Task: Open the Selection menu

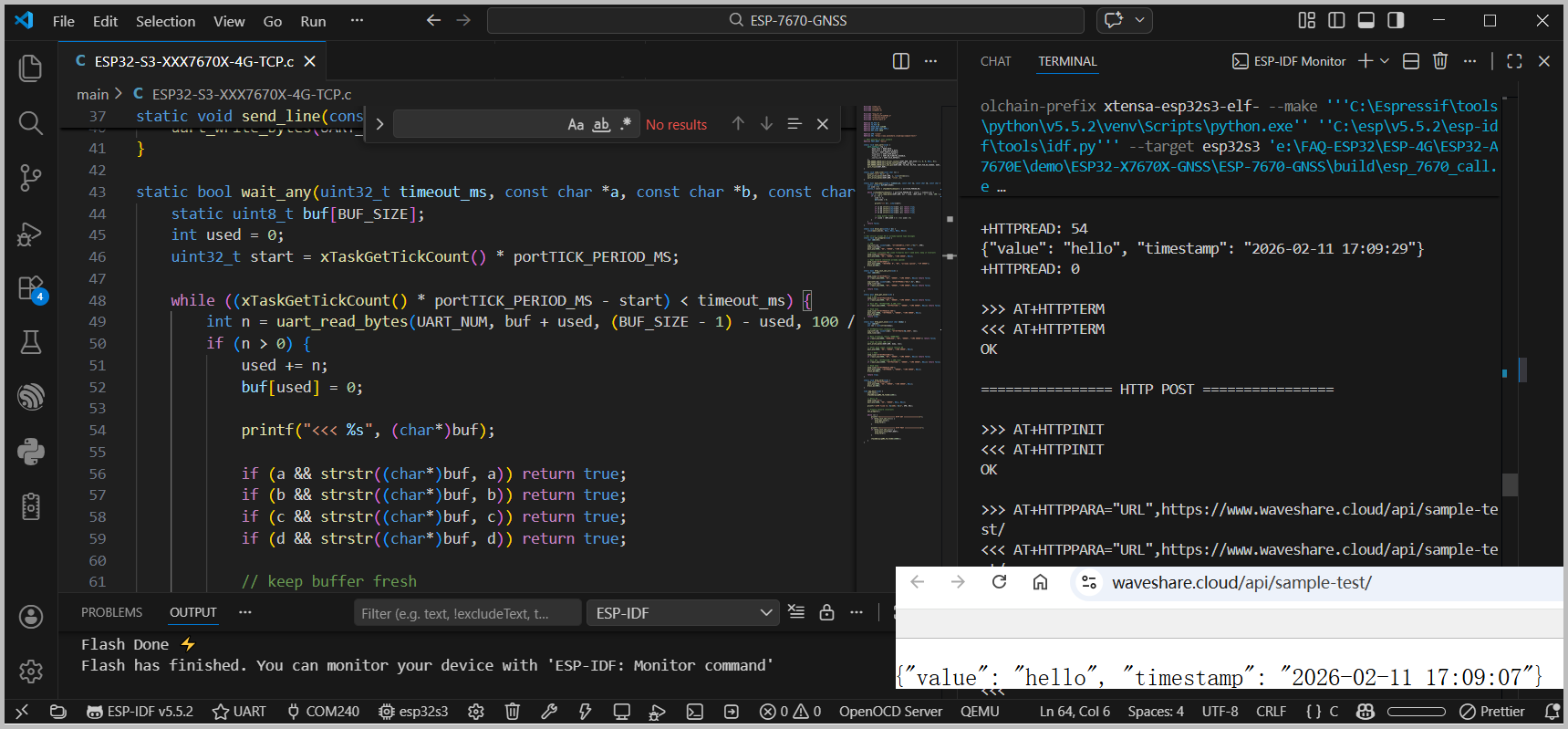Action: (x=165, y=21)
